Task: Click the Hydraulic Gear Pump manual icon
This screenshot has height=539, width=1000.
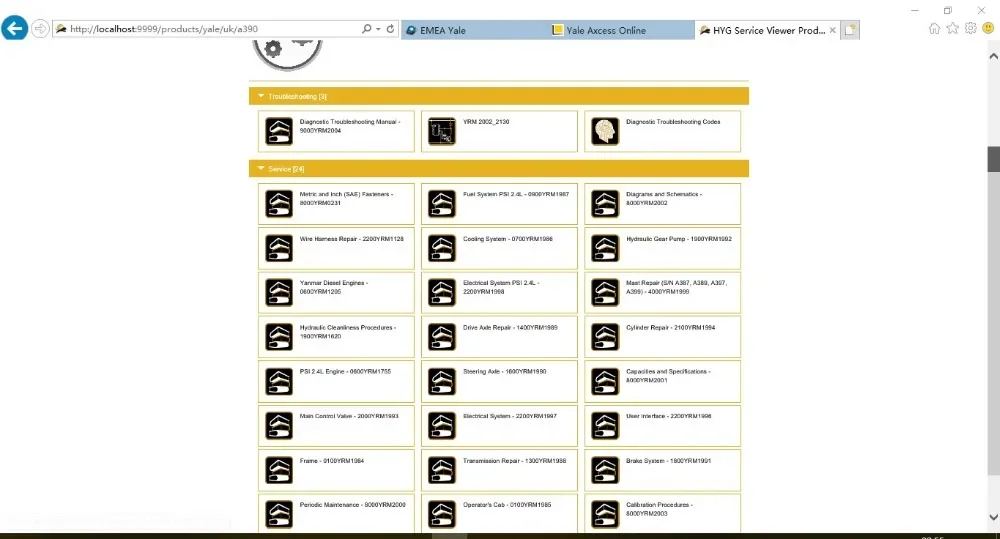Action: [x=605, y=248]
